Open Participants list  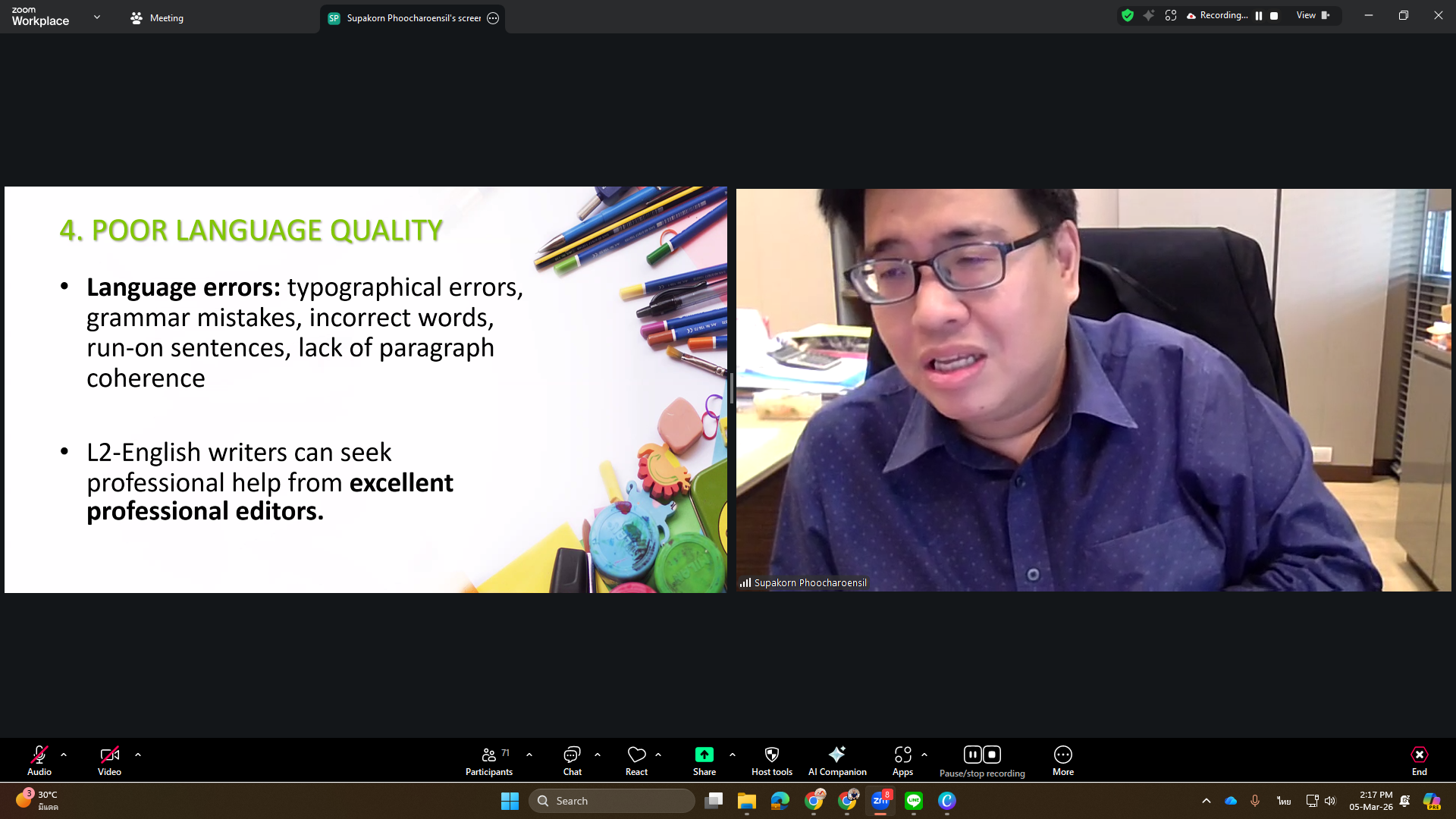489,761
